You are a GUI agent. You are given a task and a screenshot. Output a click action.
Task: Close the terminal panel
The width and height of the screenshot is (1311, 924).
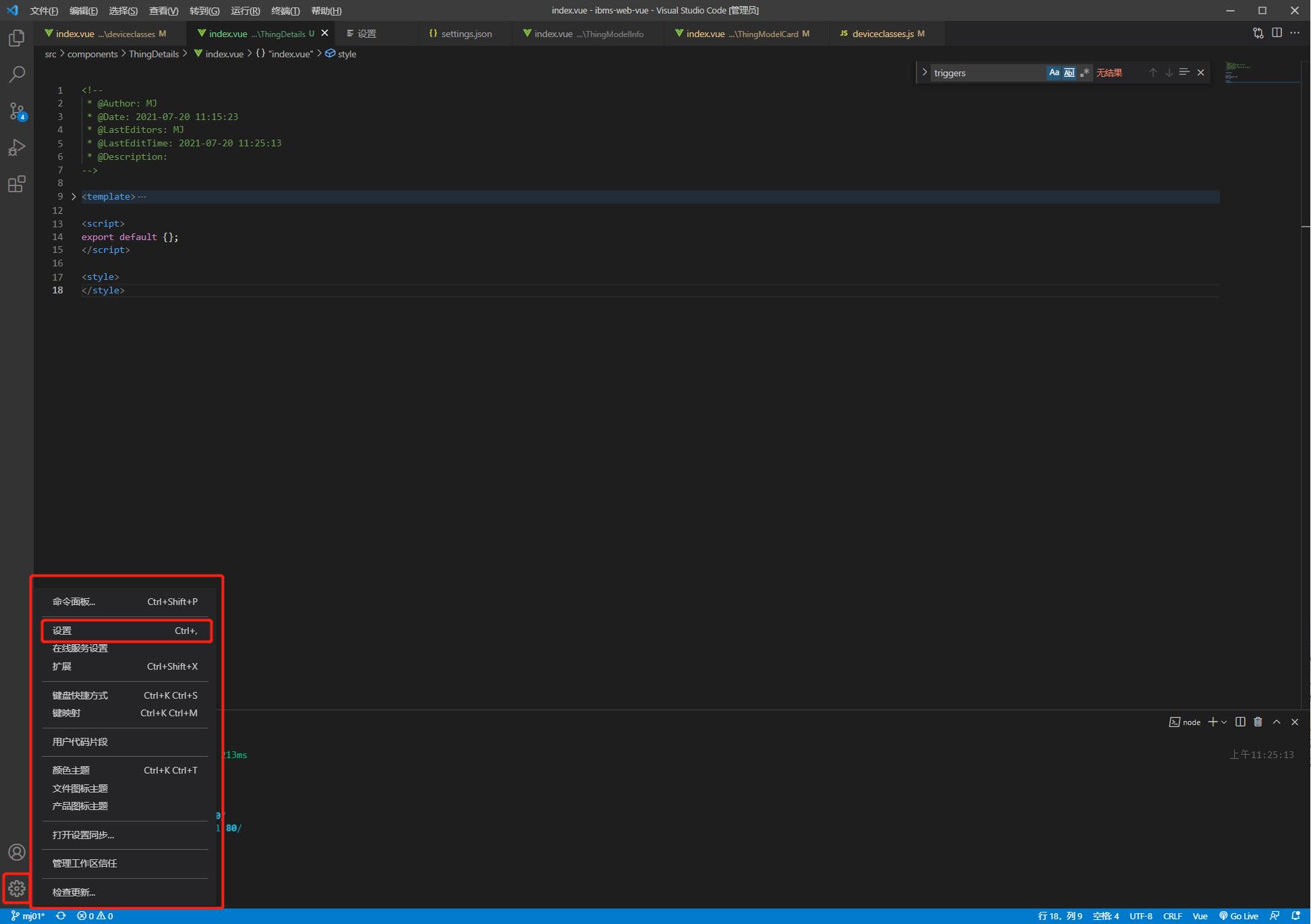coord(1295,722)
